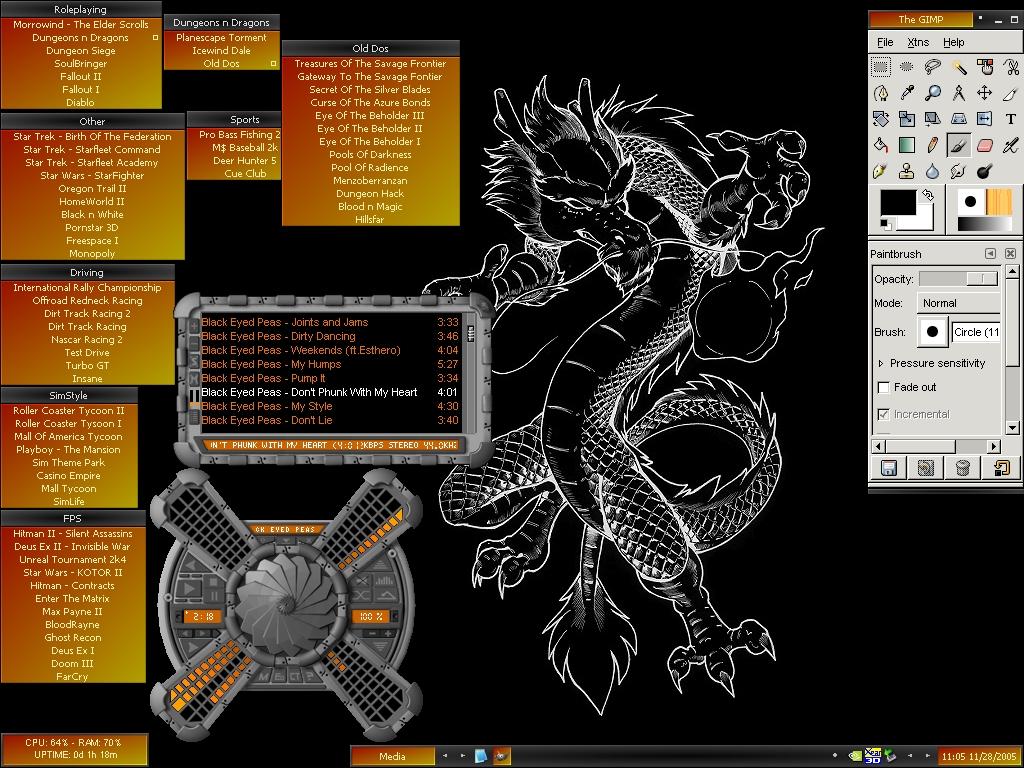Select the Blend gradient tool
Screen dimensions: 1024x768
906,145
